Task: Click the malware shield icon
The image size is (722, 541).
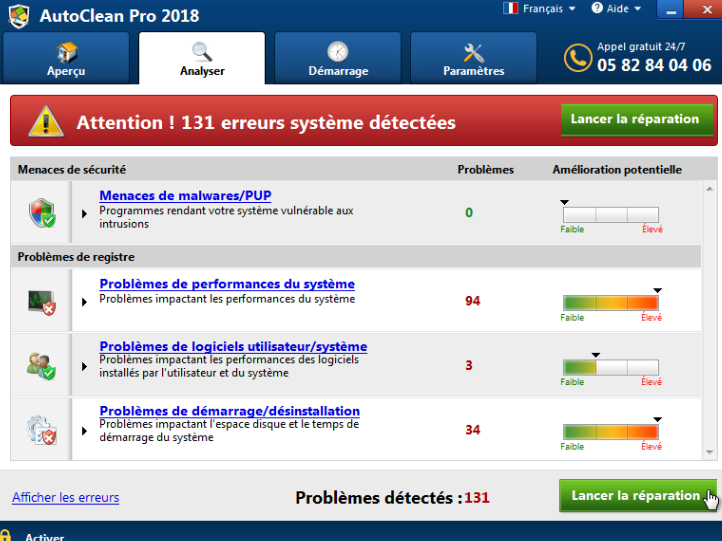Action: (41, 212)
